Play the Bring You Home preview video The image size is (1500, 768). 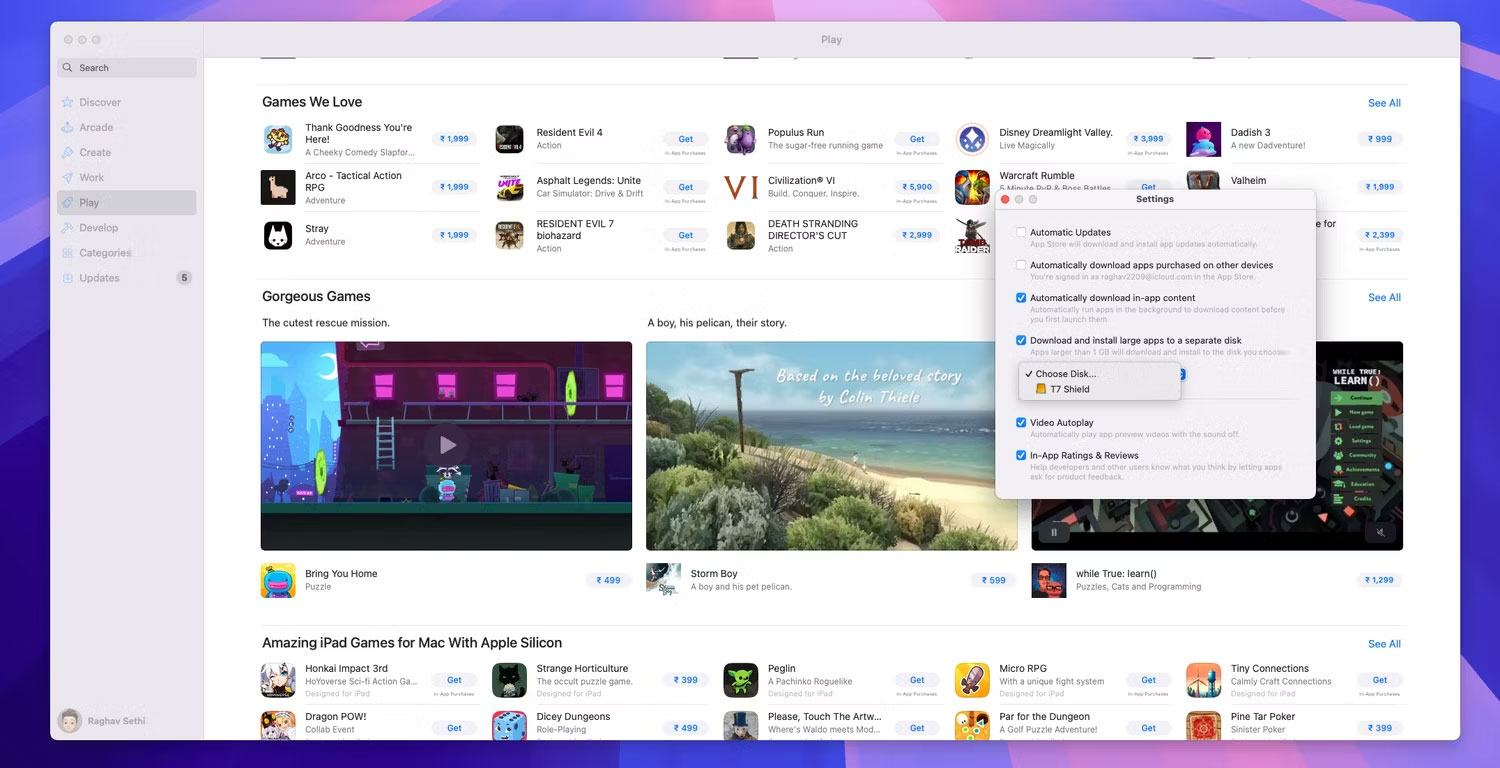point(447,445)
